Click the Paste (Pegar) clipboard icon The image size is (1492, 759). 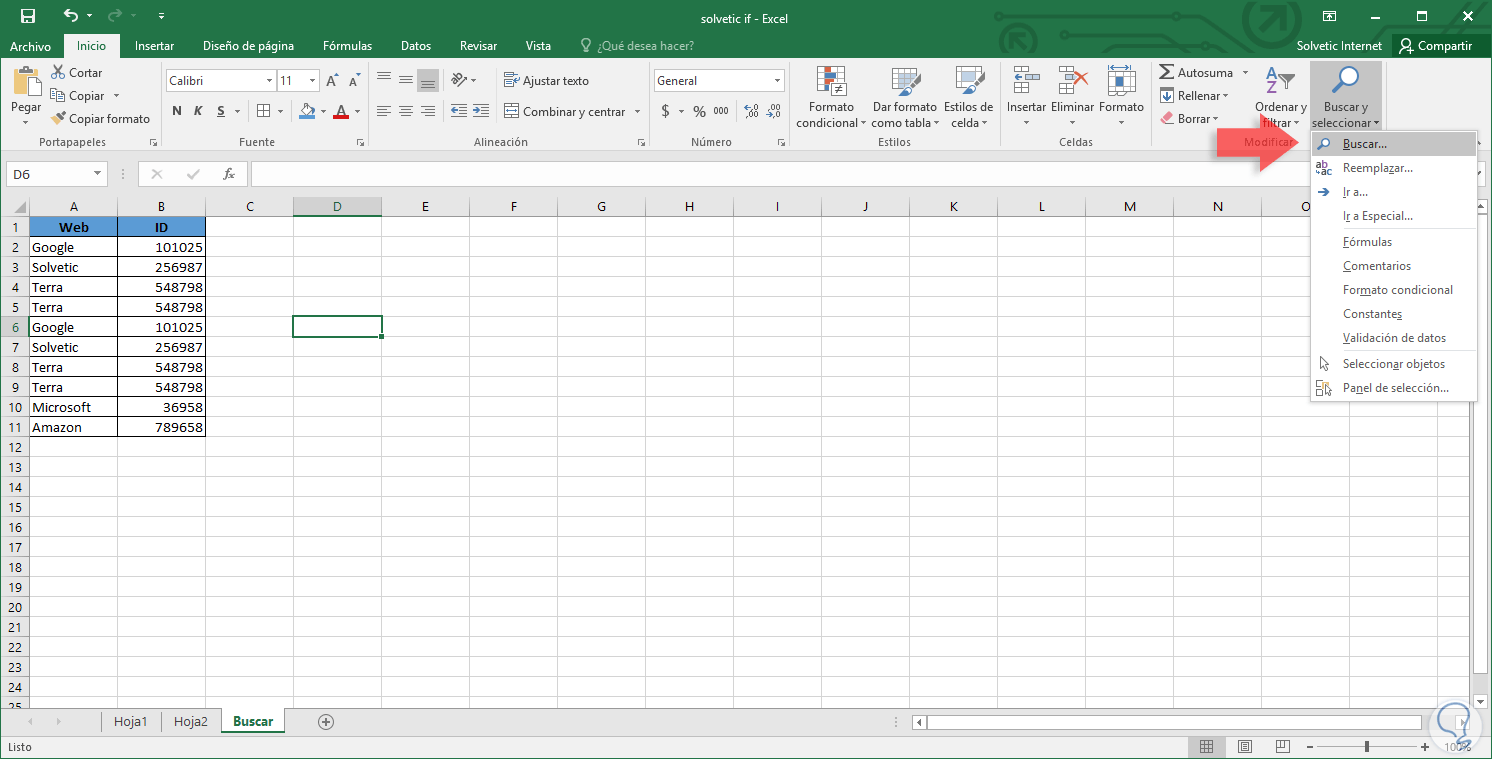click(x=26, y=80)
